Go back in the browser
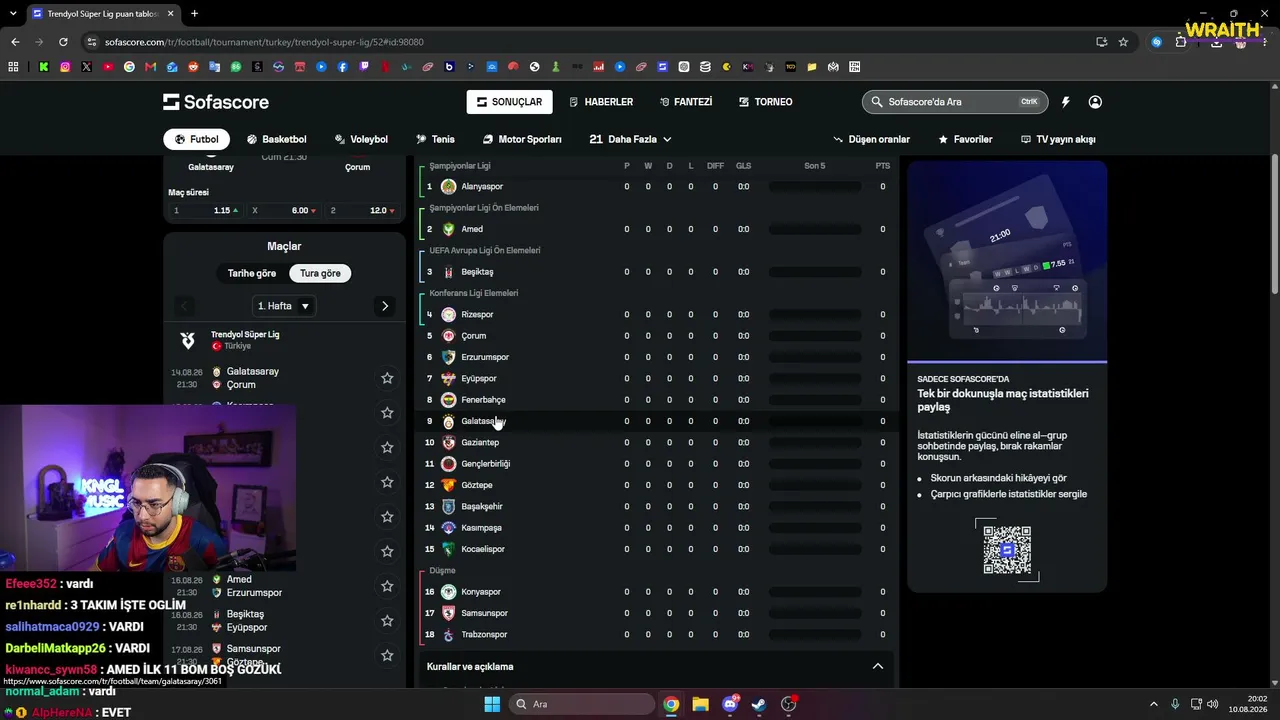 click(x=15, y=42)
